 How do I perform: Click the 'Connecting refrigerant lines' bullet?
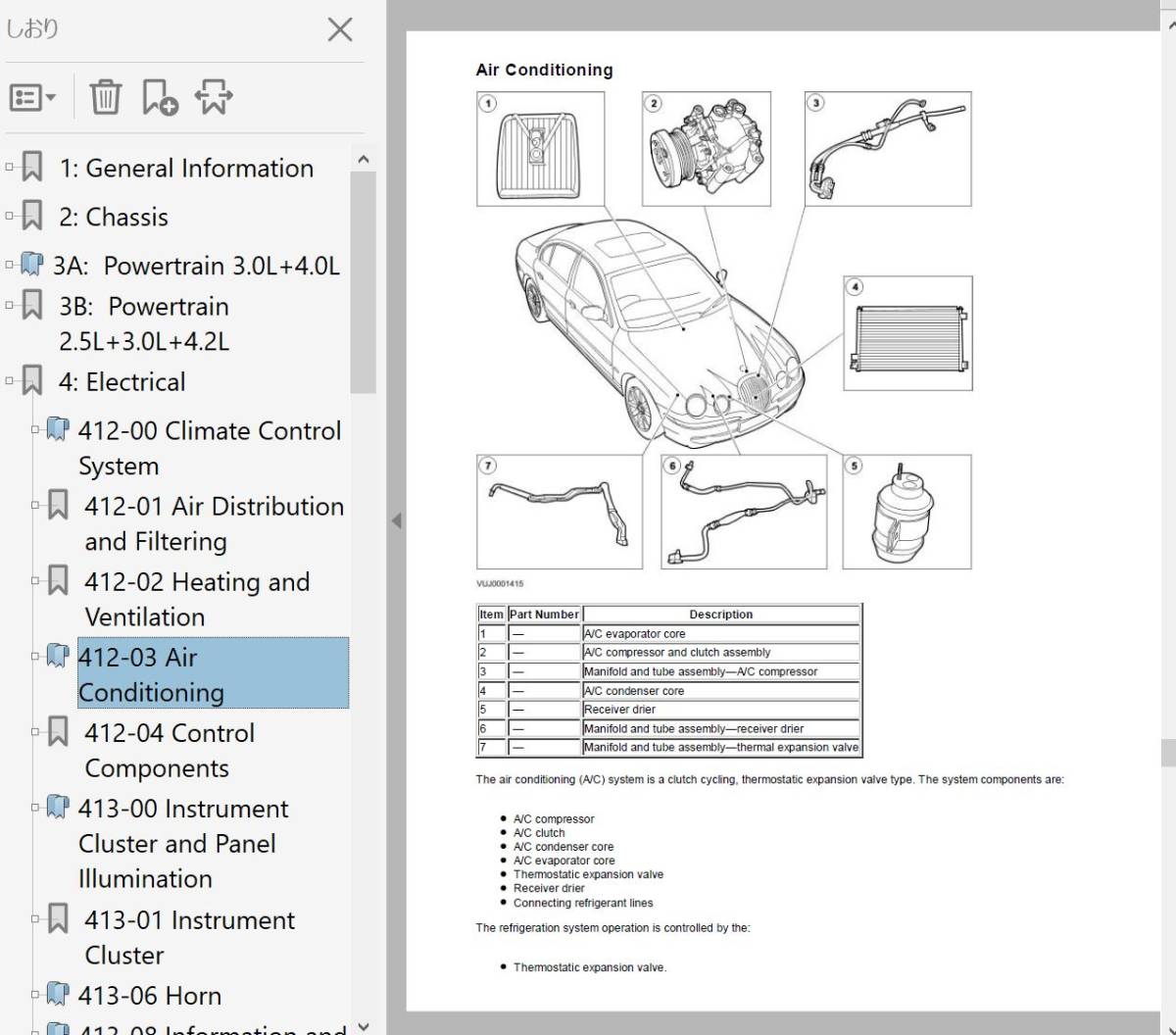coord(583,904)
